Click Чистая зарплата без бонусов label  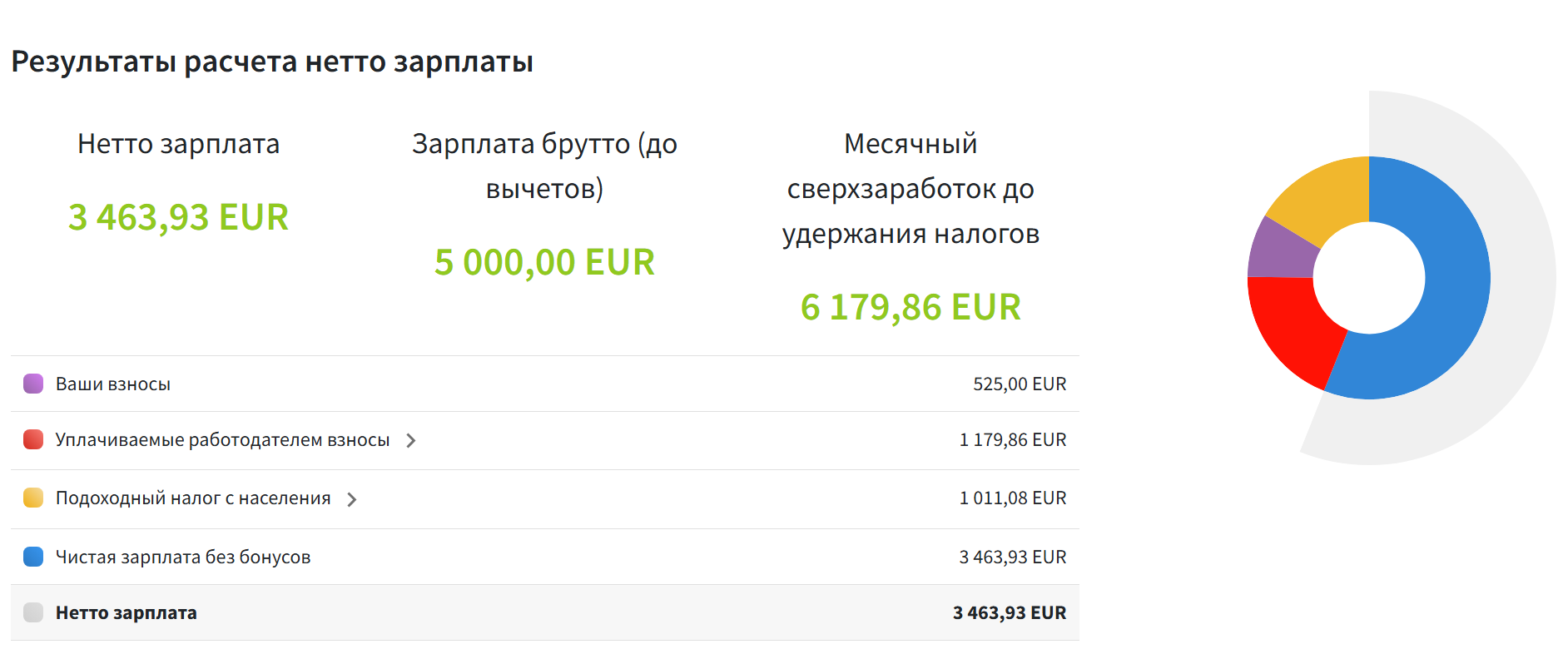pyautogui.click(x=182, y=557)
